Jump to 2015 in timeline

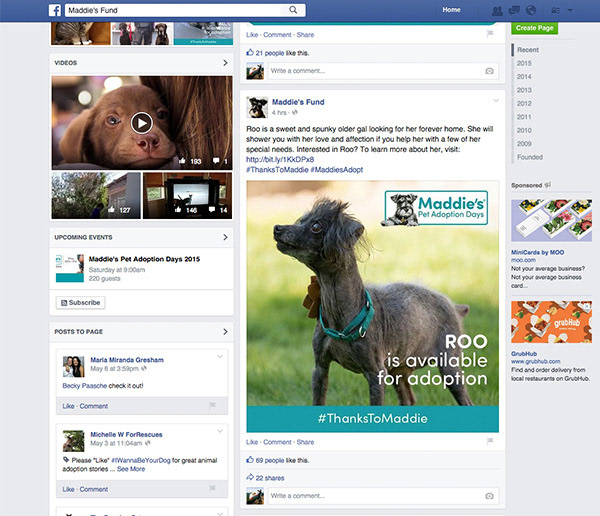(524, 63)
